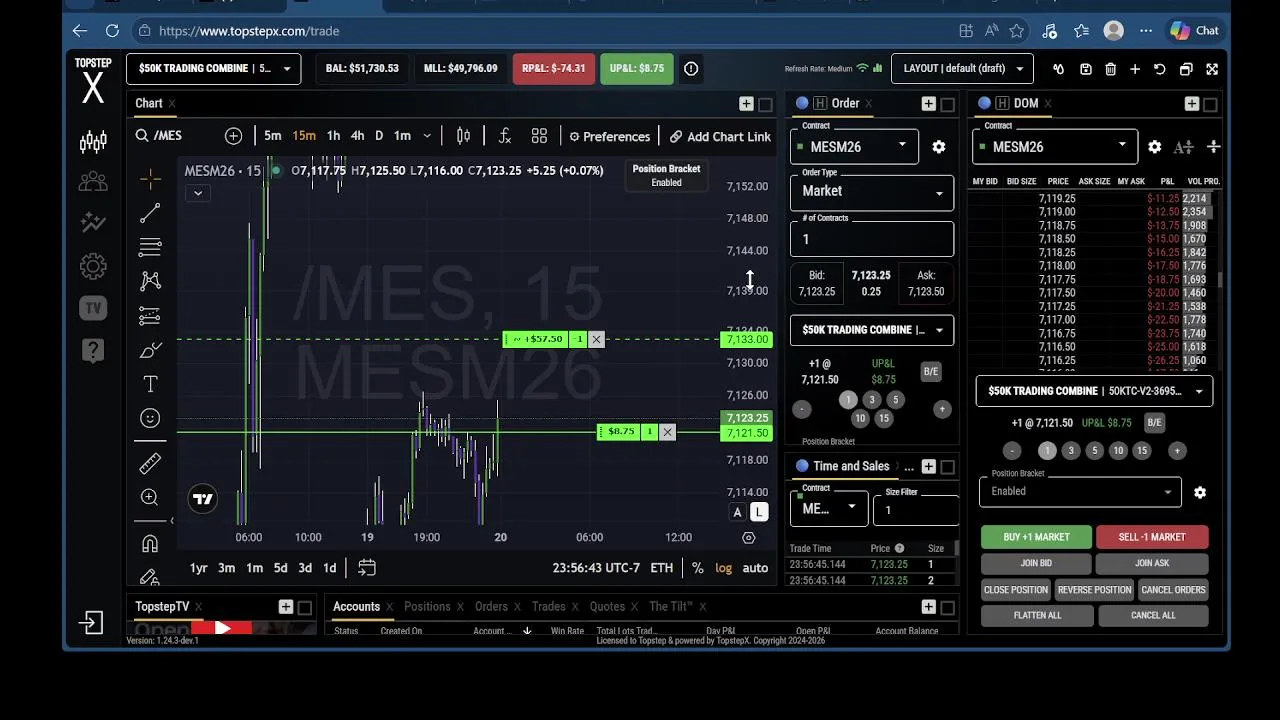Select the pattern drawing tool
The height and width of the screenshot is (720, 1280).
click(150, 281)
